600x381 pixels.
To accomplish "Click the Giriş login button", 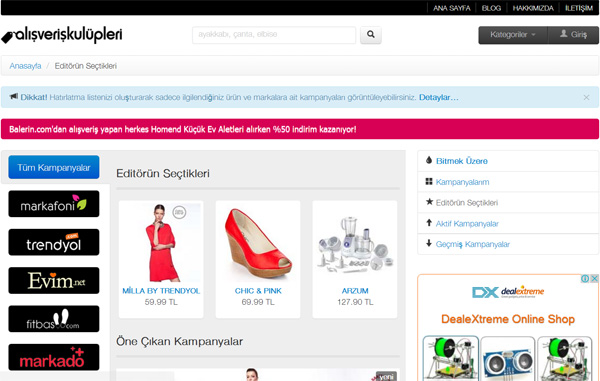I will tap(573, 35).
